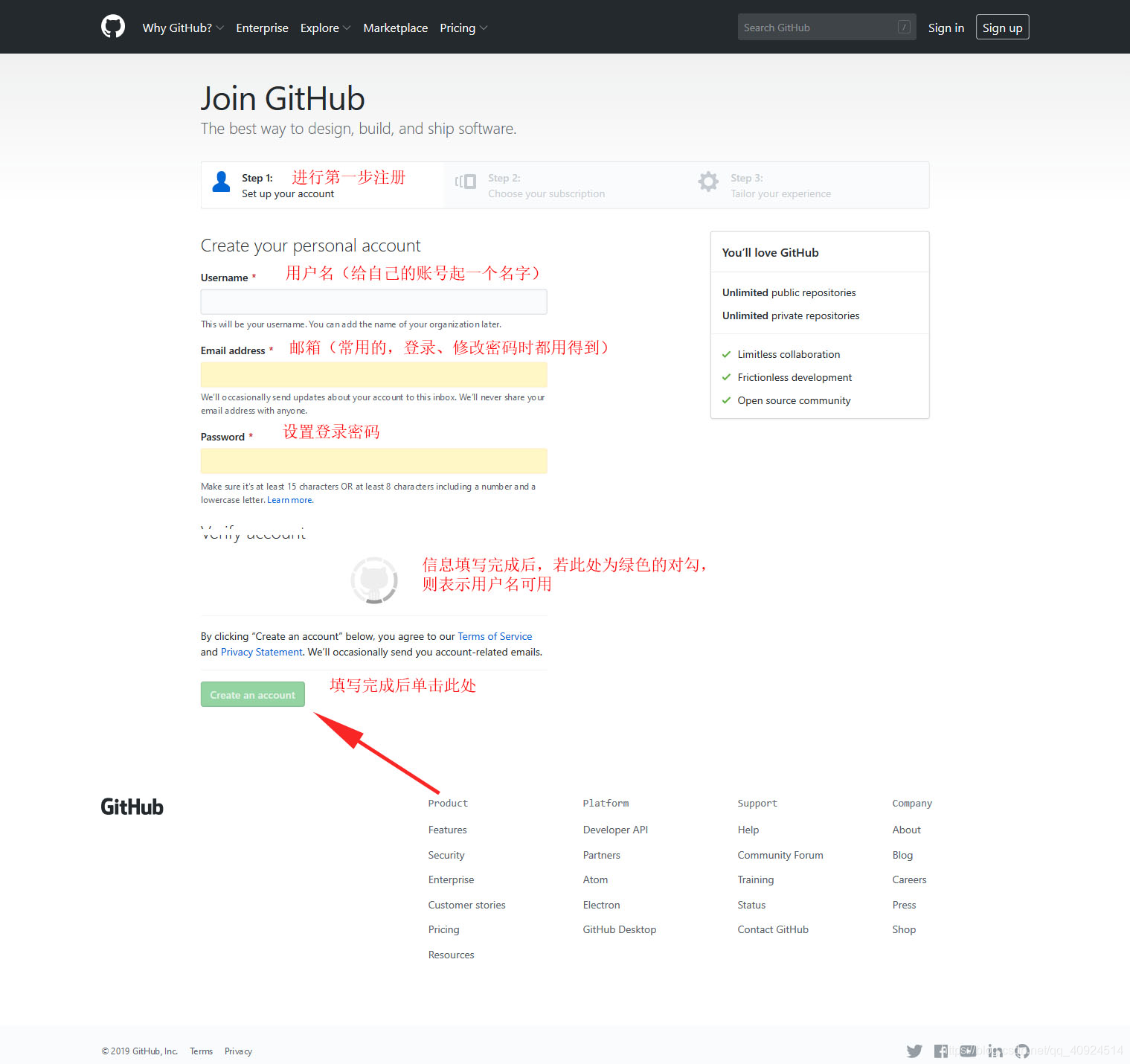Click the 'Limitless collaboration' list item
Viewport: 1130px width, 1064px height.
789,354
